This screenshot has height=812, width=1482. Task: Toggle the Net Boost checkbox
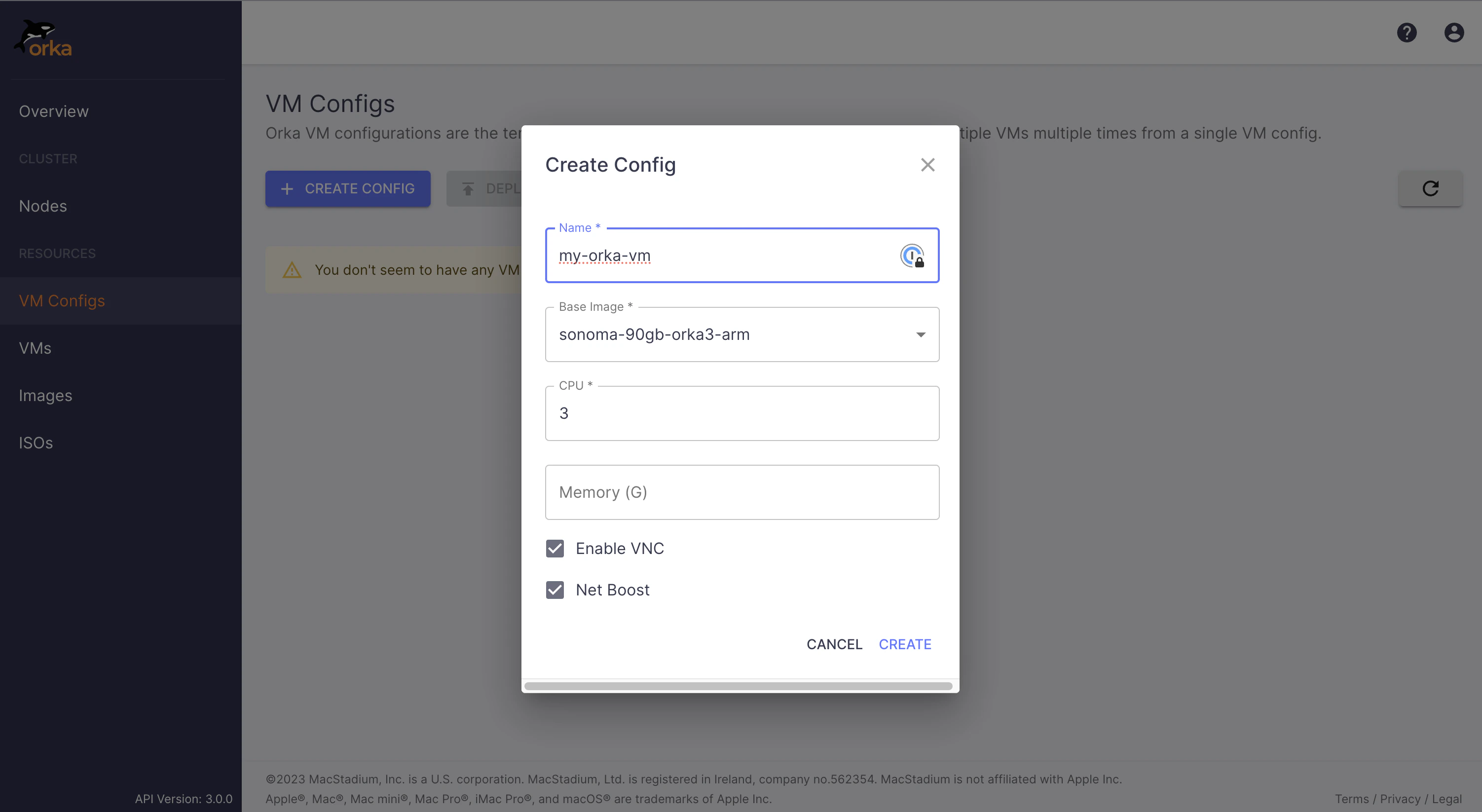[x=555, y=590]
